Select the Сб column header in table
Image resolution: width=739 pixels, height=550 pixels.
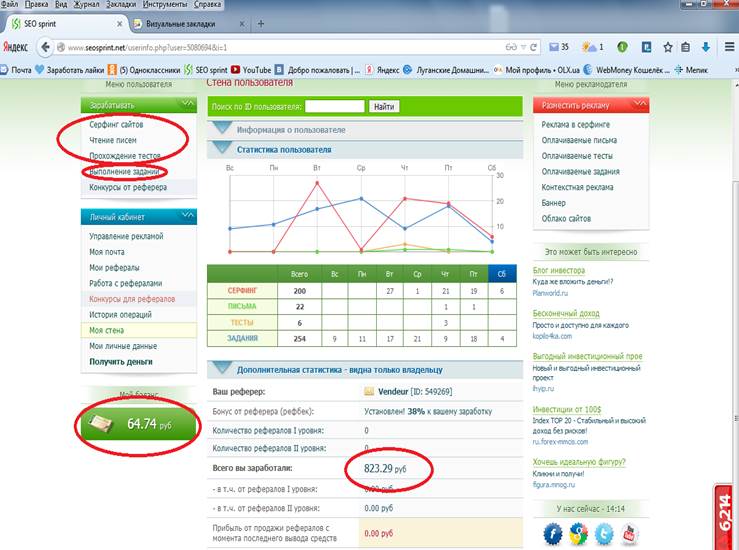tap(502, 273)
